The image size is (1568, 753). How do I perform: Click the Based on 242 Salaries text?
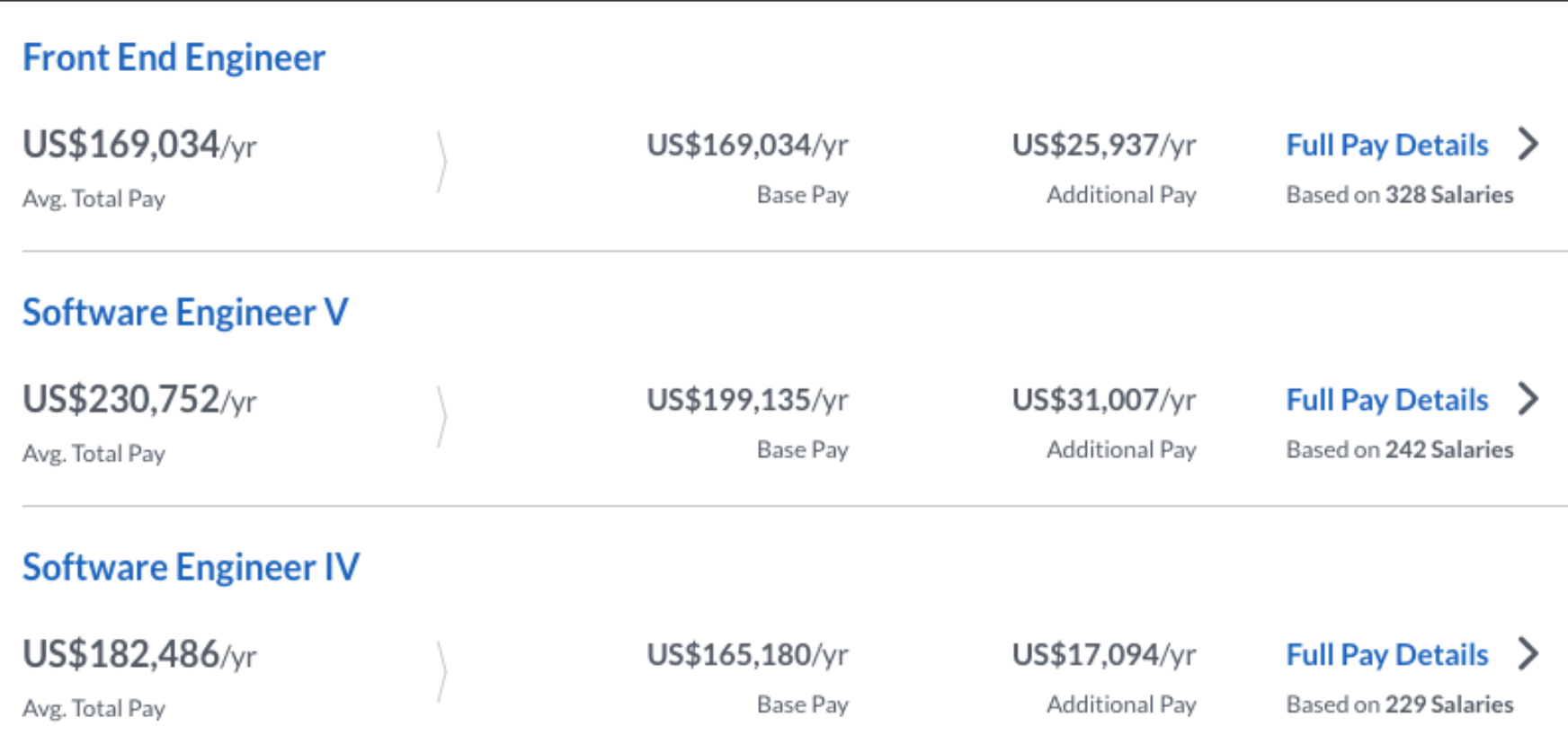[1400, 449]
